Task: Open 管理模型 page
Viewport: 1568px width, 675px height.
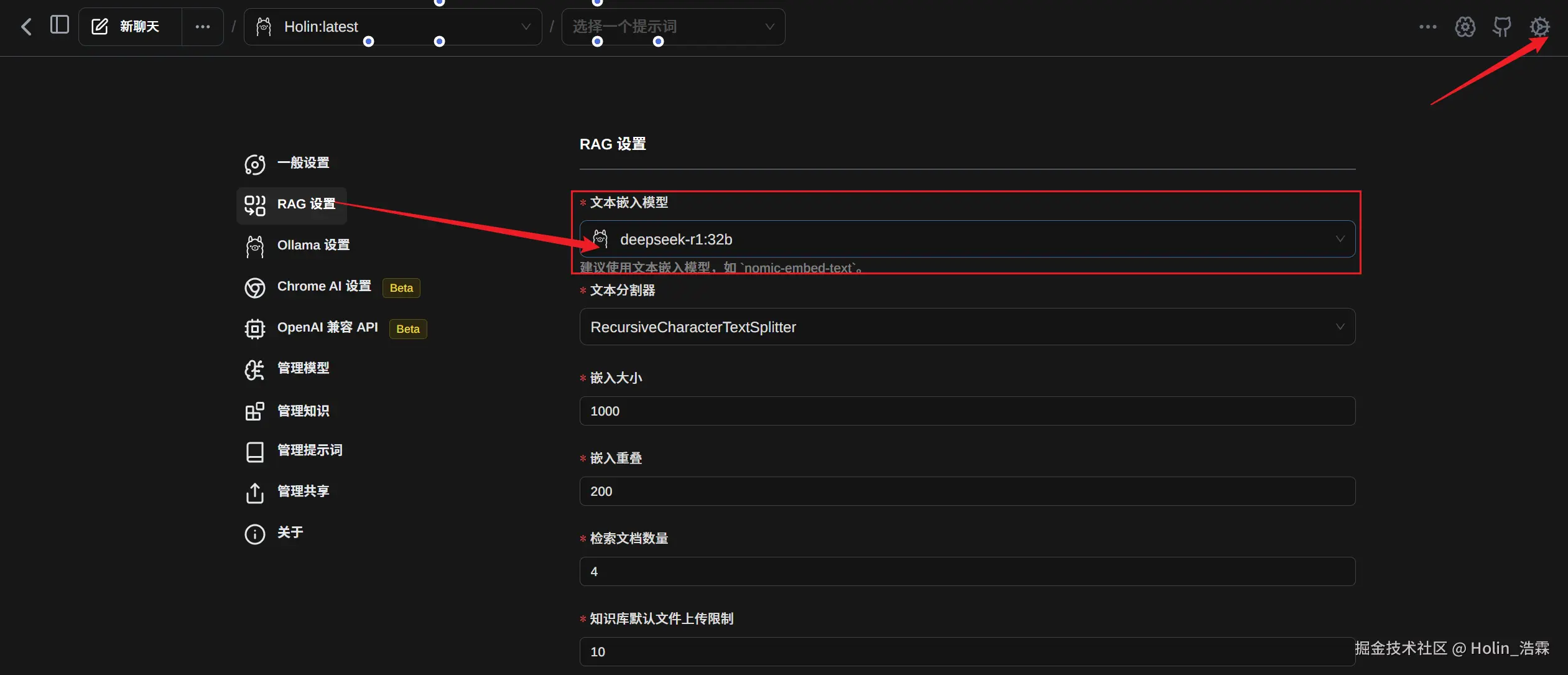Action: [302, 368]
